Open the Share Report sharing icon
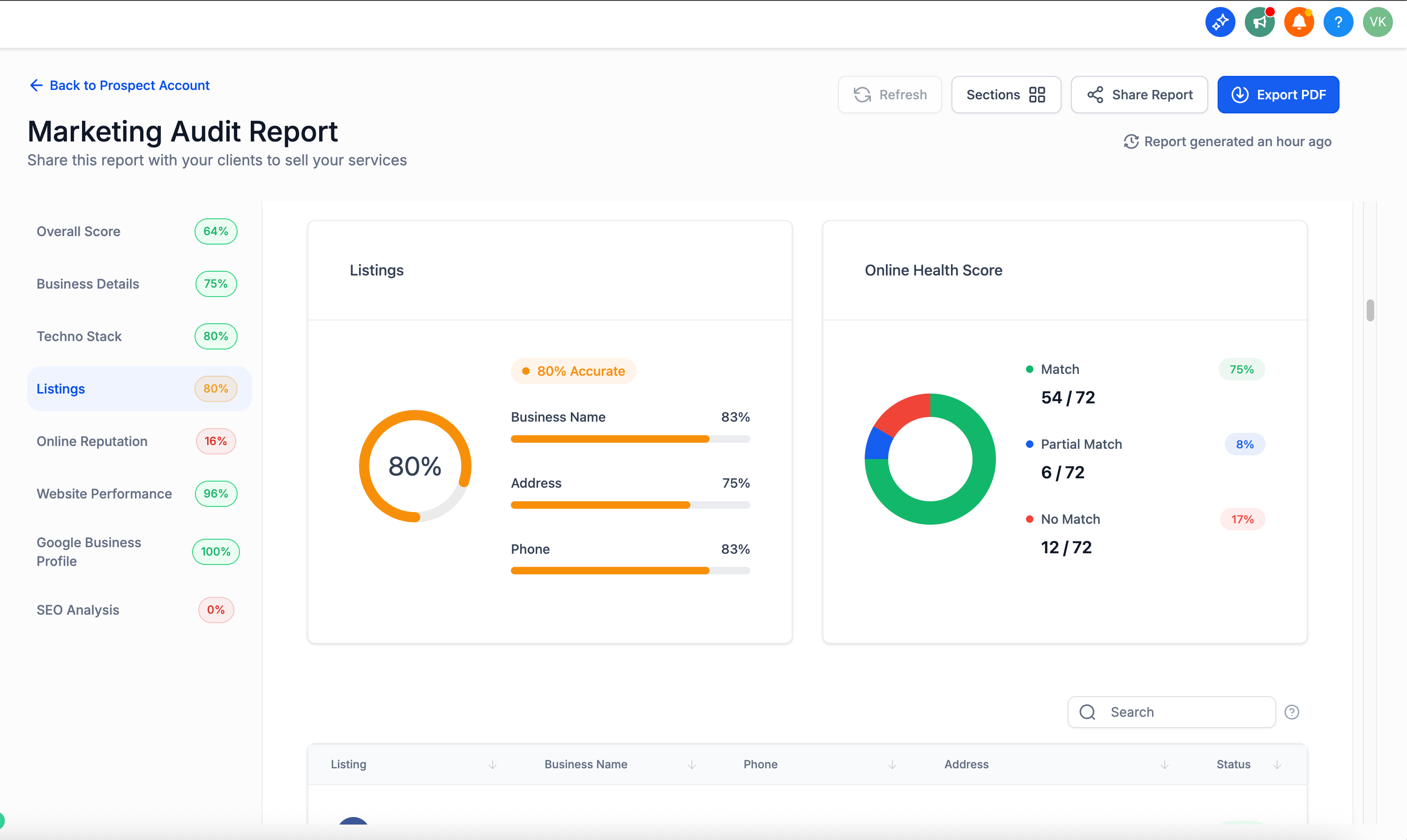Image resolution: width=1407 pixels, height=840 pixels. coord(1096,95)
